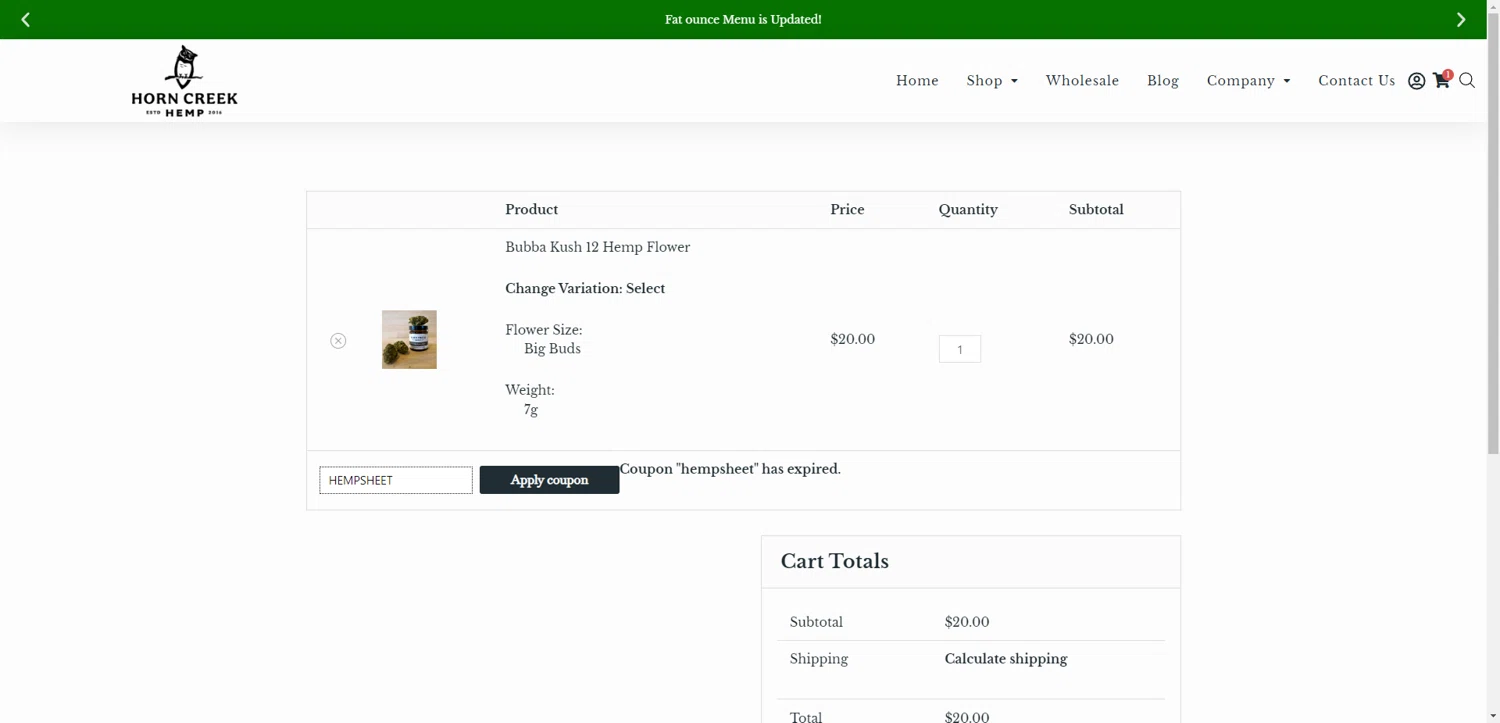This screenshot has width=1500, height=723.
Task: Open the user account icon
Action: (1416, 81)
